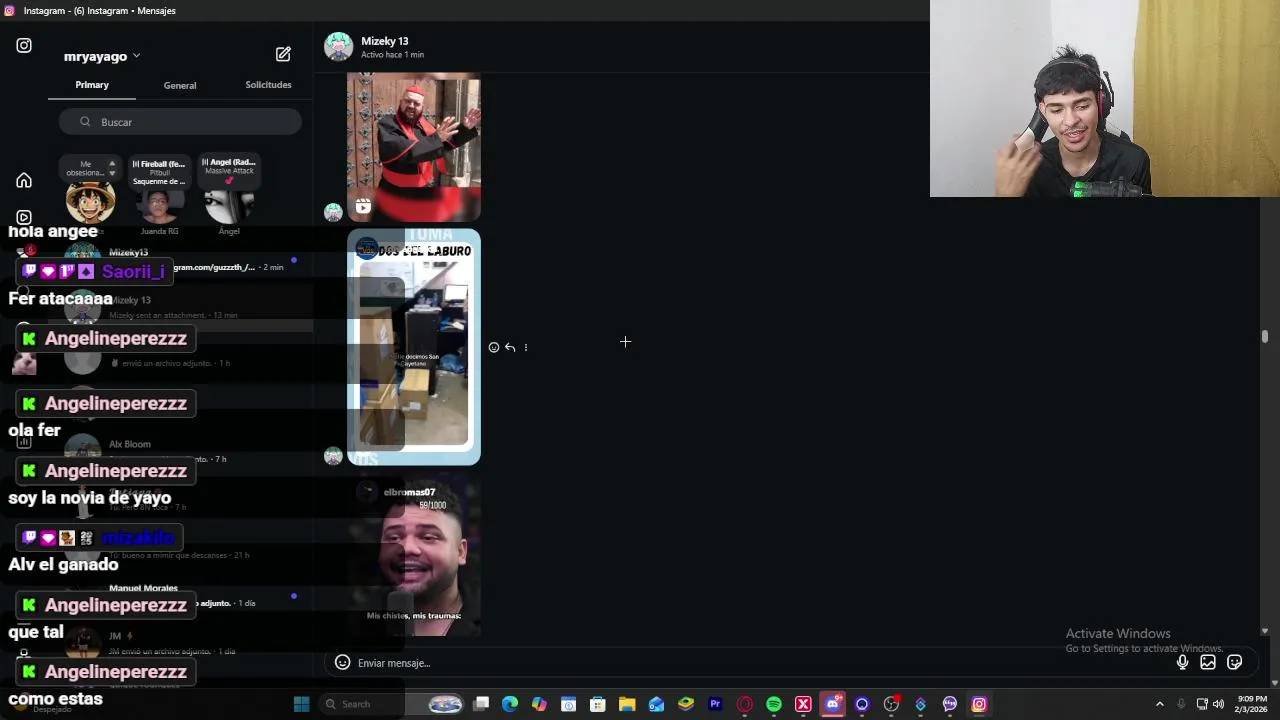Open Juanda RG's note avatar
1280x720 pixels.
coord(159,206)
